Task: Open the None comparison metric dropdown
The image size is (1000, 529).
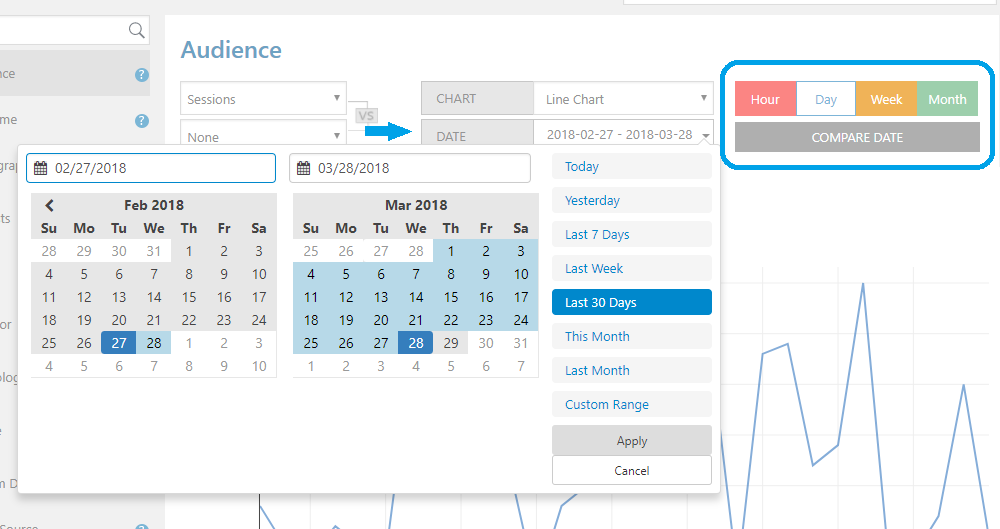Action: (x=263, y=133)
